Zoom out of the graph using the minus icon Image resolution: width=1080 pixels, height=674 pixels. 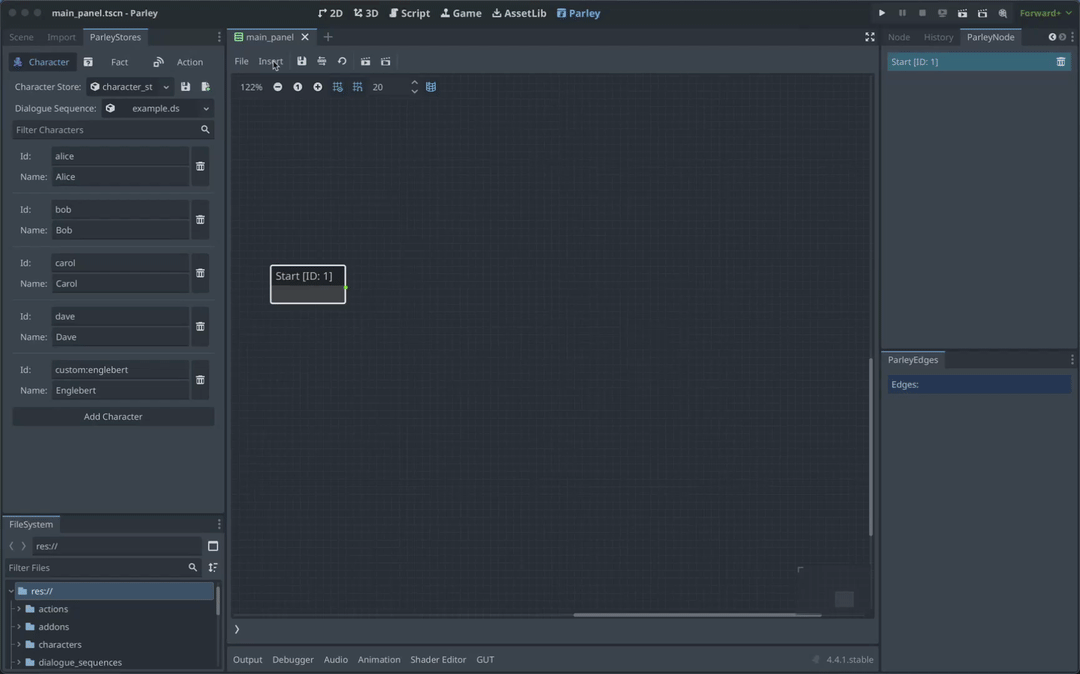click(277, 87)
